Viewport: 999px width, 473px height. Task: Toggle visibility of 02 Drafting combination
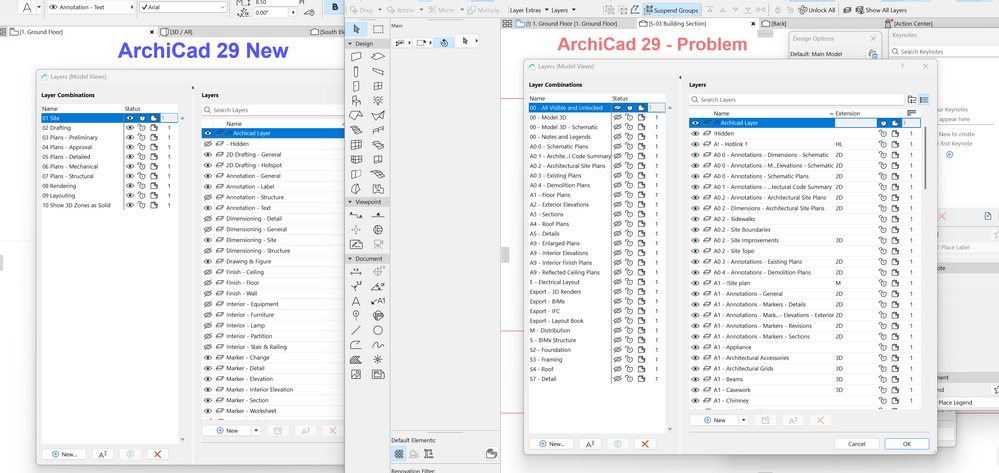[x=130, y=127]
